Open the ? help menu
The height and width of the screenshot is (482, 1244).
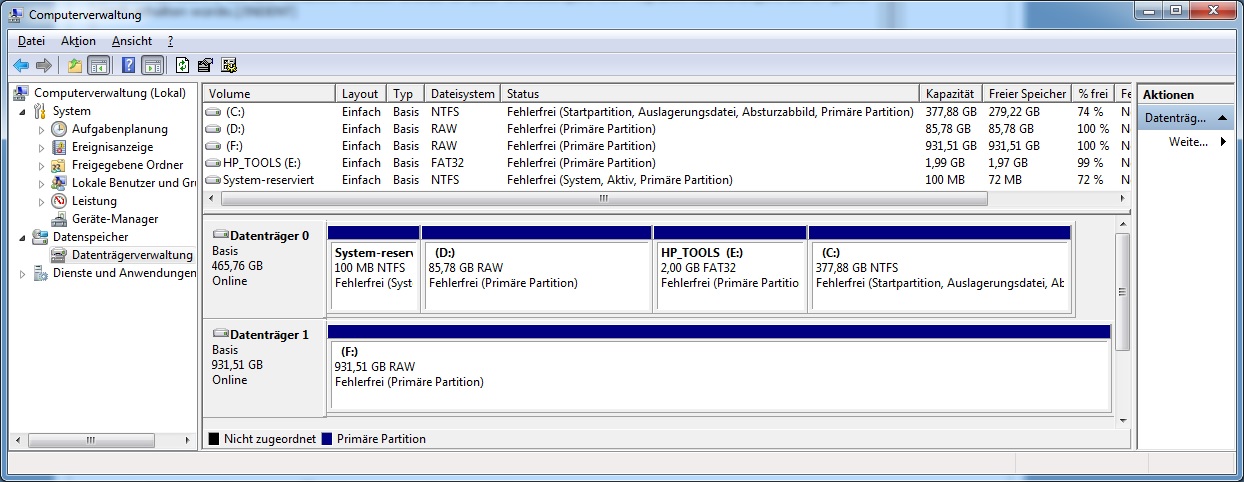[171, 41]
